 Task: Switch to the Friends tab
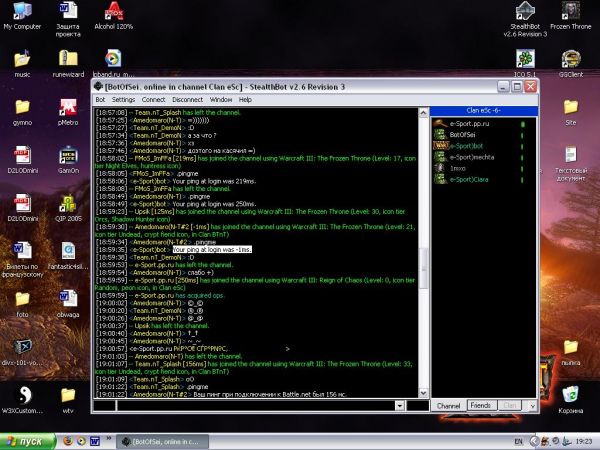click(x=478, y=406)
